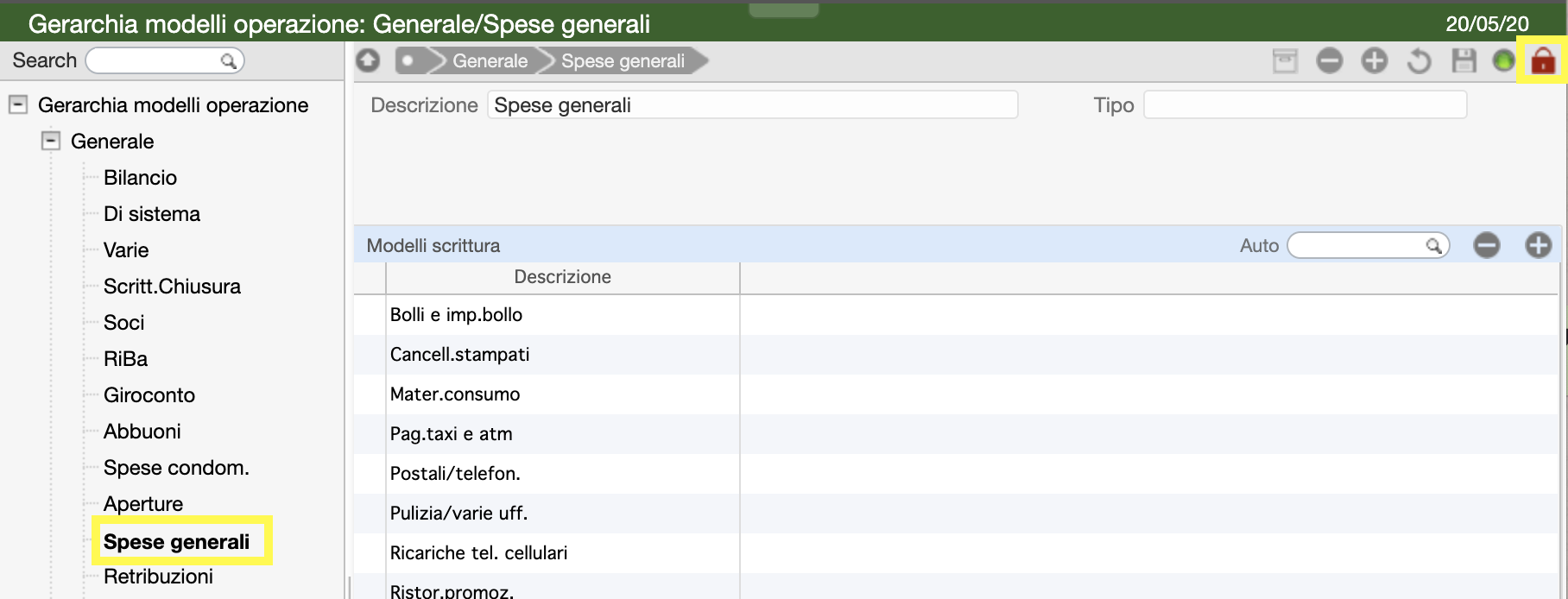Select Soci in the tree
This screenshot has width=1568, height=599.
[x=124, y=322]
